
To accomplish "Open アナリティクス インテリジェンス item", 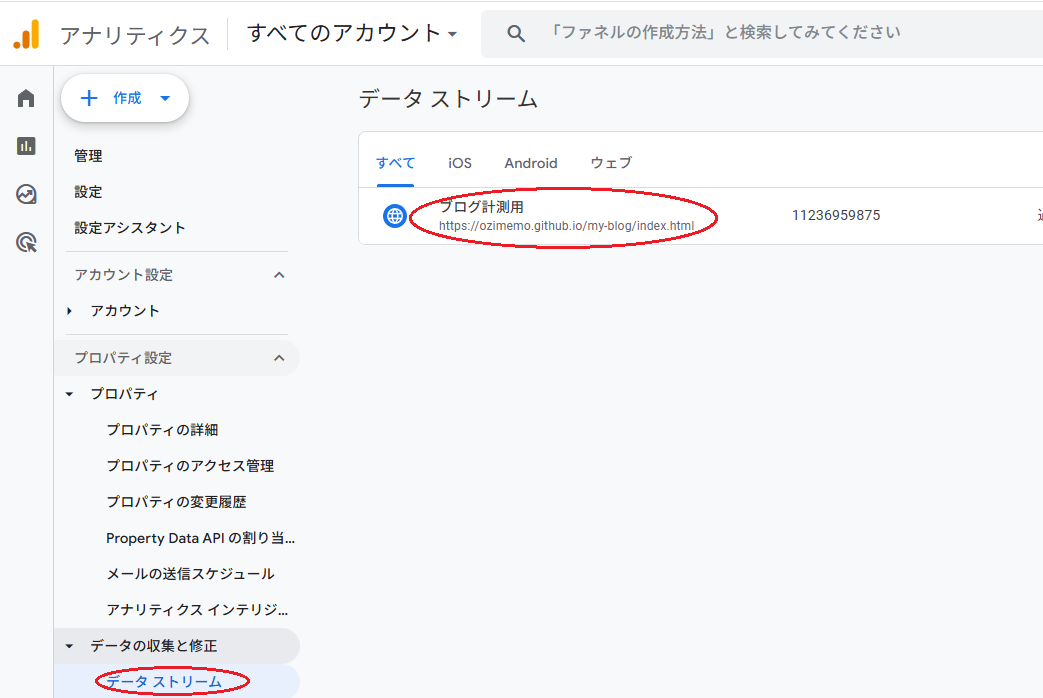I will [197, 610].
